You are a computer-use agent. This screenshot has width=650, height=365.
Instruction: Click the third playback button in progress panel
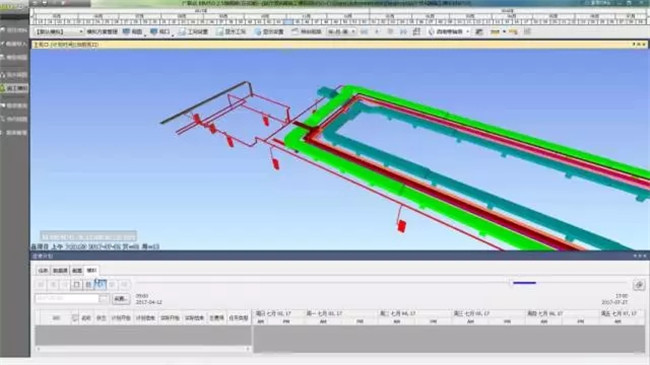65,285
